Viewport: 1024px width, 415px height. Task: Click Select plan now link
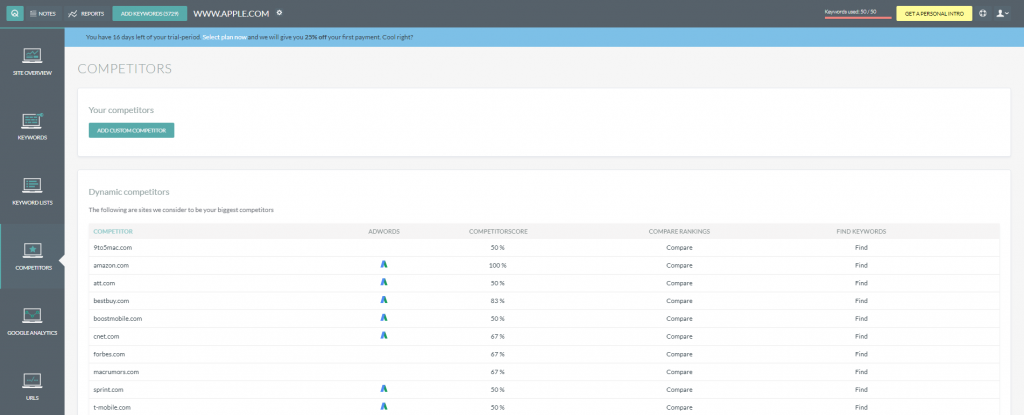tap(224, 37)
